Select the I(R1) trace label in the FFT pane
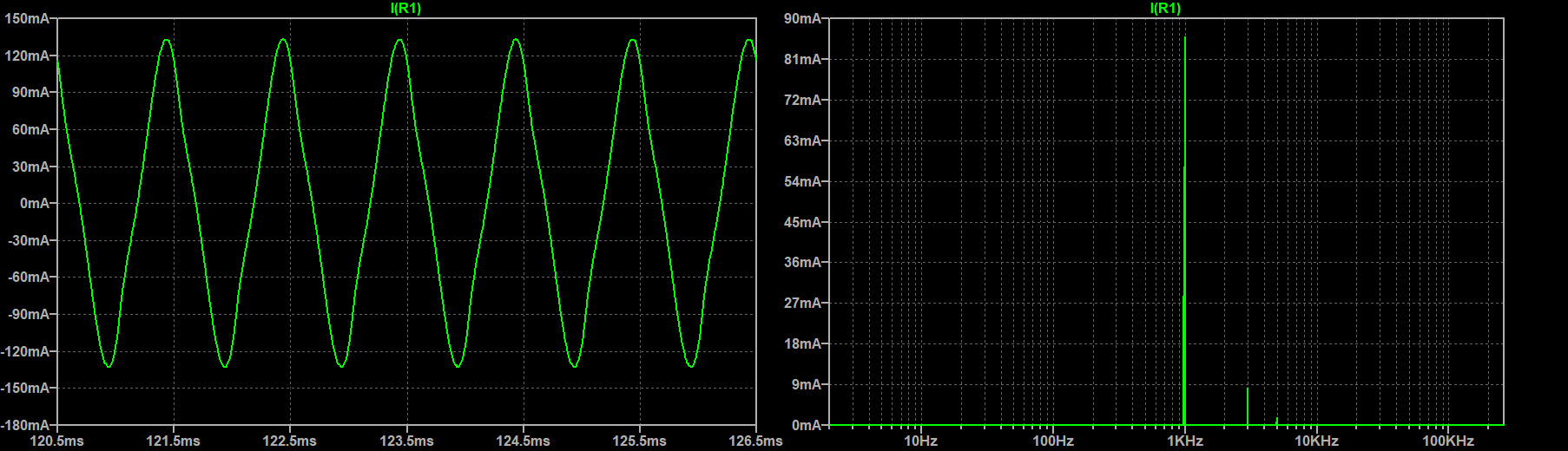This screenshot has width=1568, height=451. pyautogui.click(x=1165, y=8)
